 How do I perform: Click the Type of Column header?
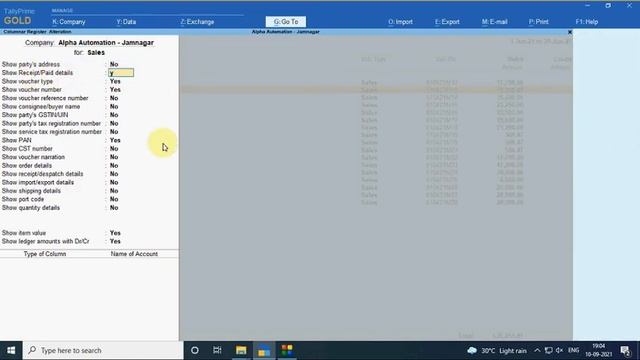[44, 254]
